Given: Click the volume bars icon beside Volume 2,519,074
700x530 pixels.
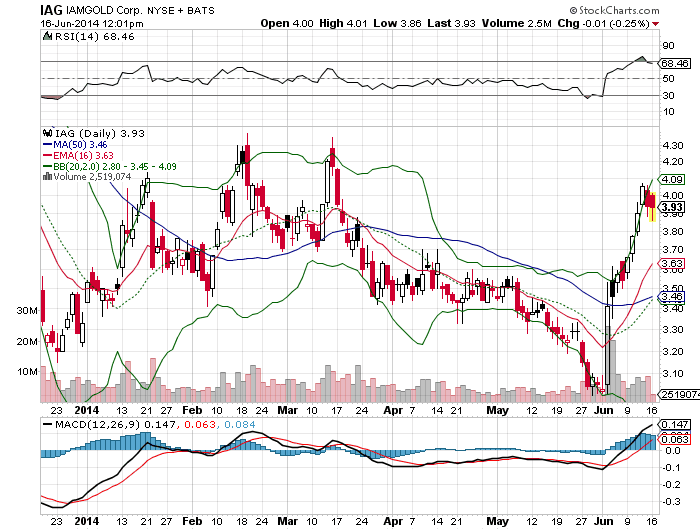Looking at the screenshot, I should pyautogui.click(x=47, y=176).
